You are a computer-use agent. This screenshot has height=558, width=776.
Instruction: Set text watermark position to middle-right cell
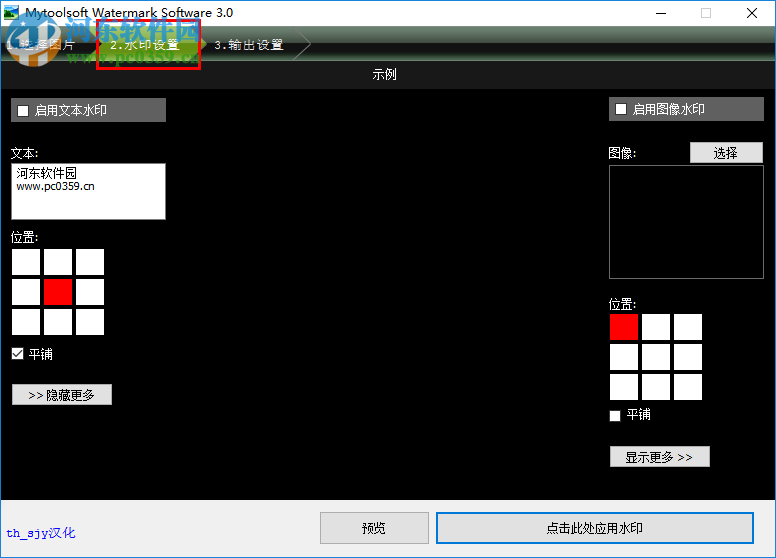[x=90, y=292]
